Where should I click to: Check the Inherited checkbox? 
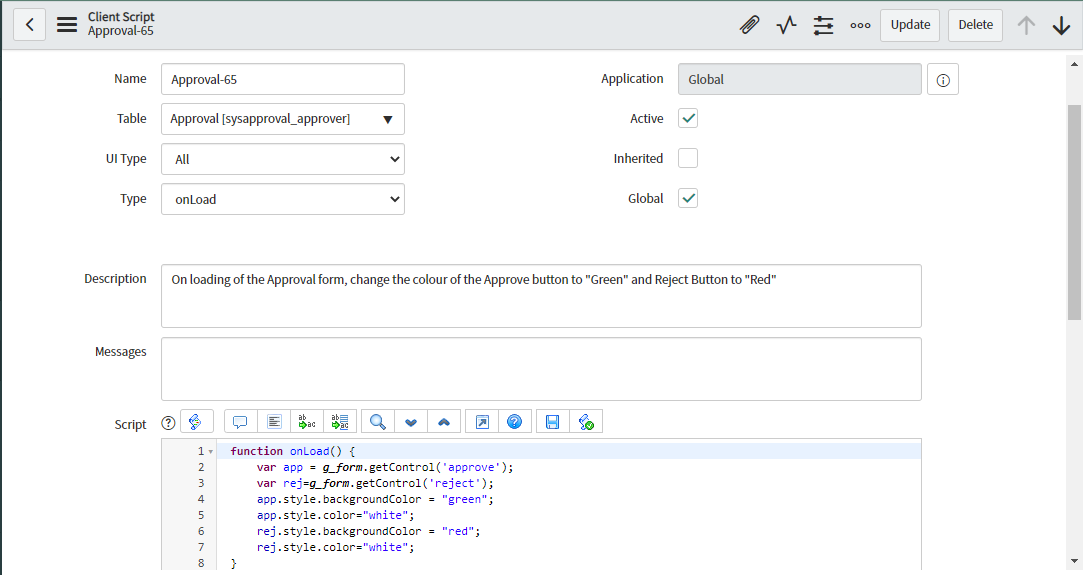[x=688, y=159]
